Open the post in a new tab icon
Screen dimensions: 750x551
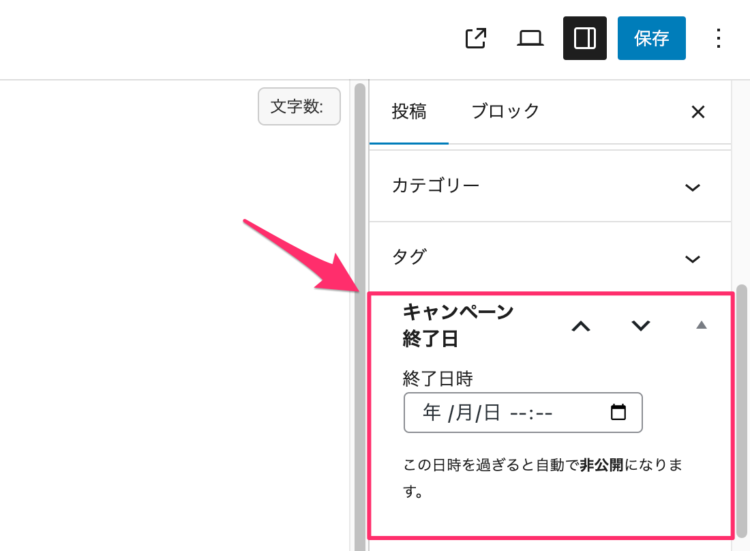(x=476, y=38)
